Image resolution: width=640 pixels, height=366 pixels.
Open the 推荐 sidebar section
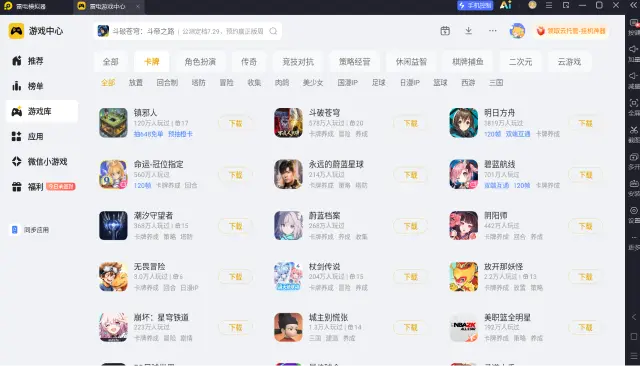28,61
